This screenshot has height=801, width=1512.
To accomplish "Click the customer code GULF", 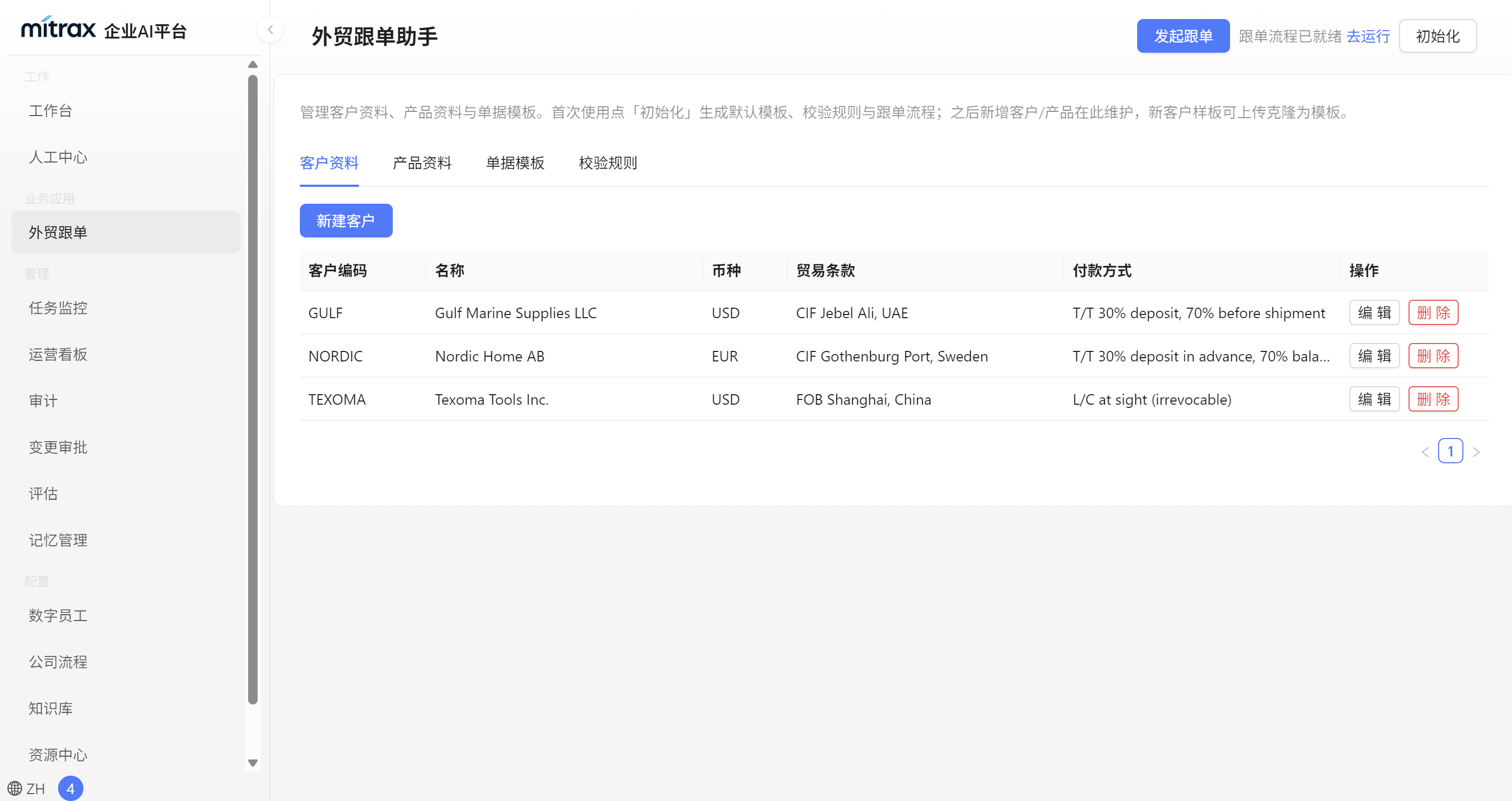I will click(325, 313).
